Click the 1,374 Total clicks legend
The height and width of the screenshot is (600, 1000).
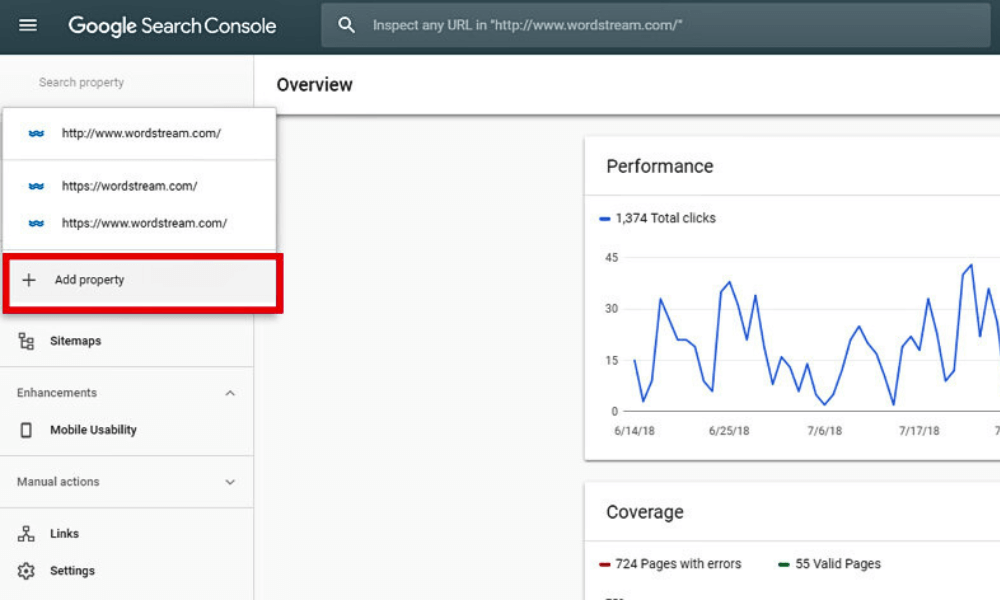tap(658, 218)
